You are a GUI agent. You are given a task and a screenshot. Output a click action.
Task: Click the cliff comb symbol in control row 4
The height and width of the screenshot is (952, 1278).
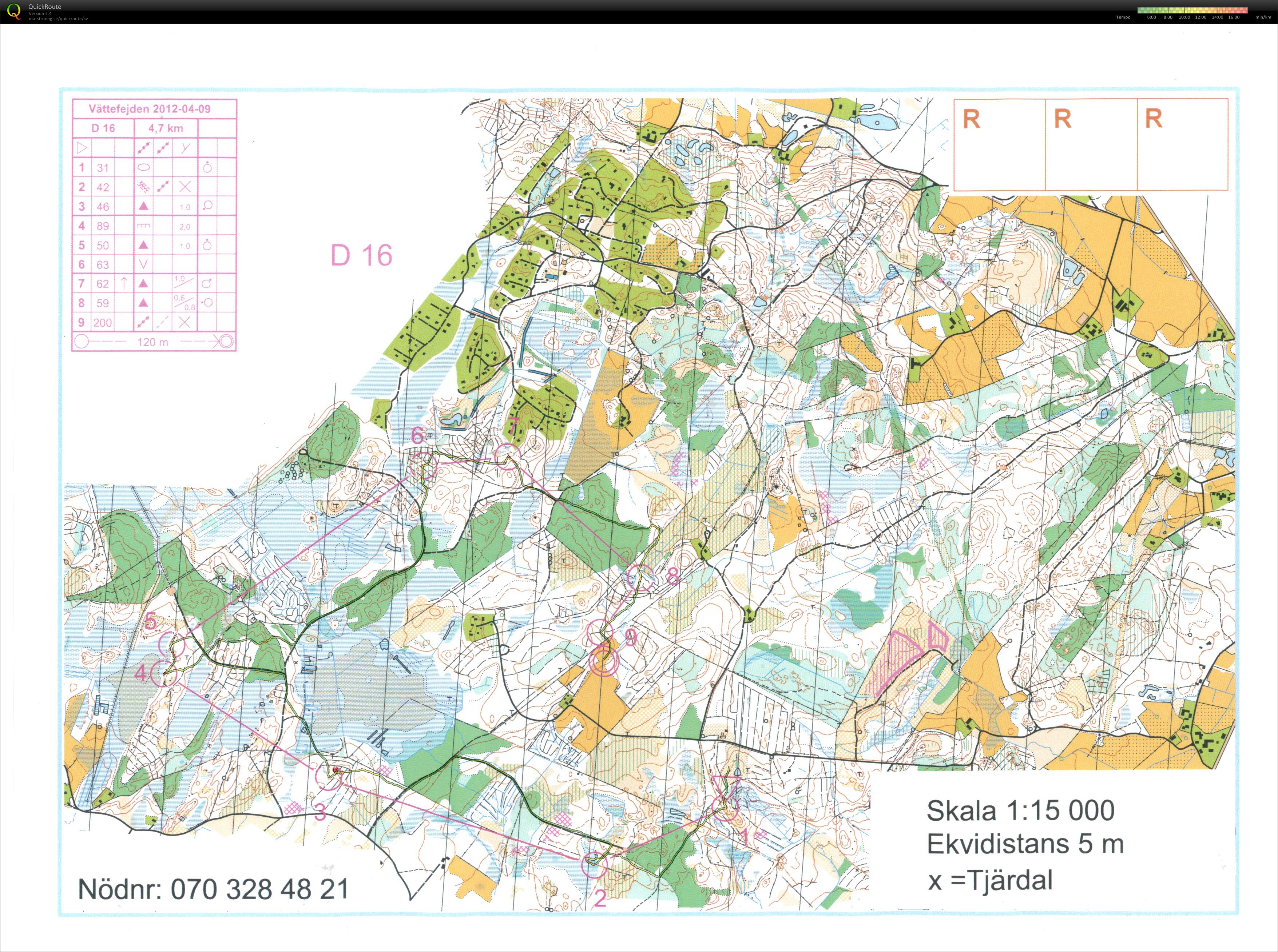click(x=143, y=226)
